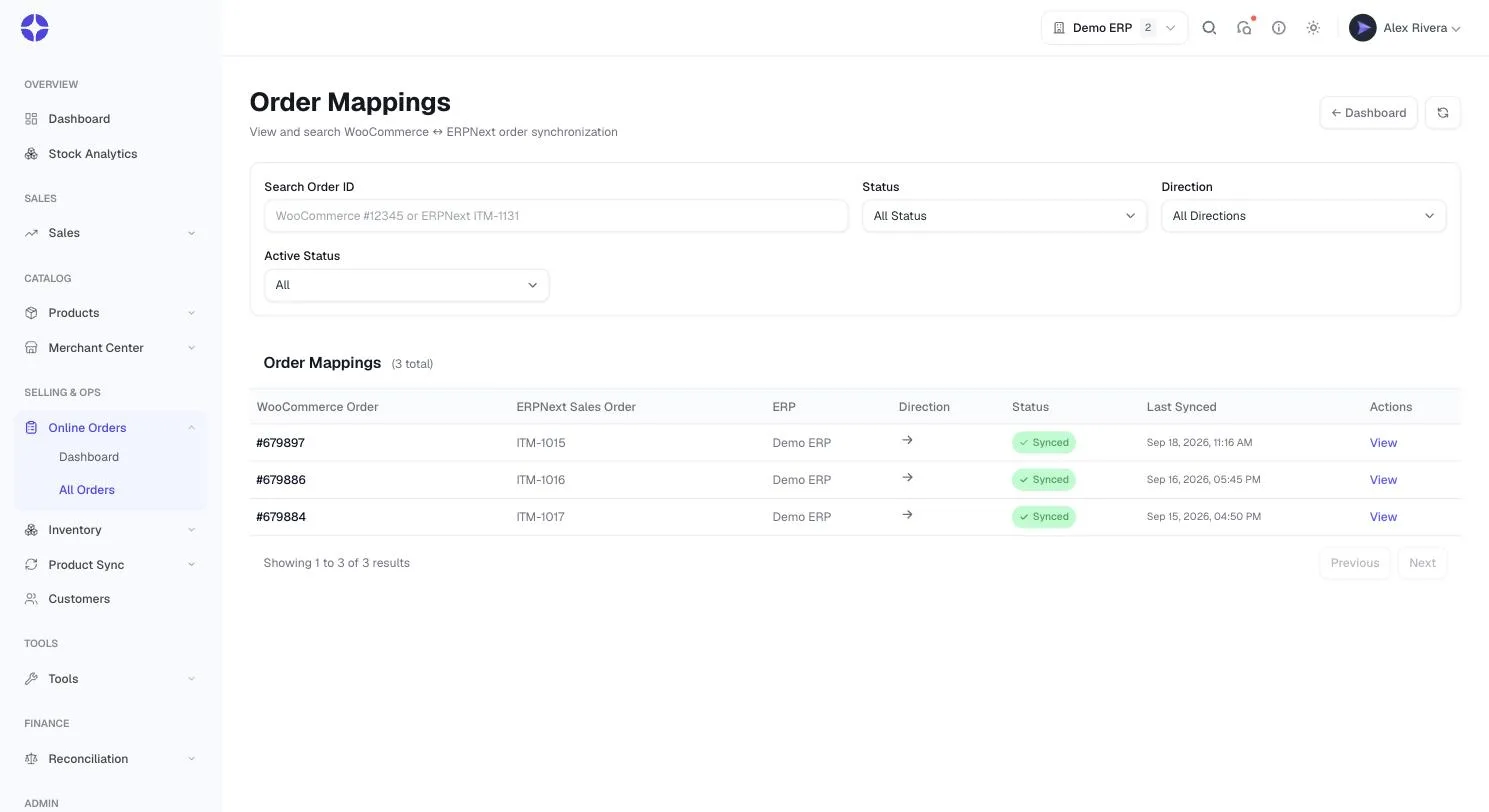View order mapping #679886
The width and height of the screenshot is (1489, 812).
(1383, 480)
